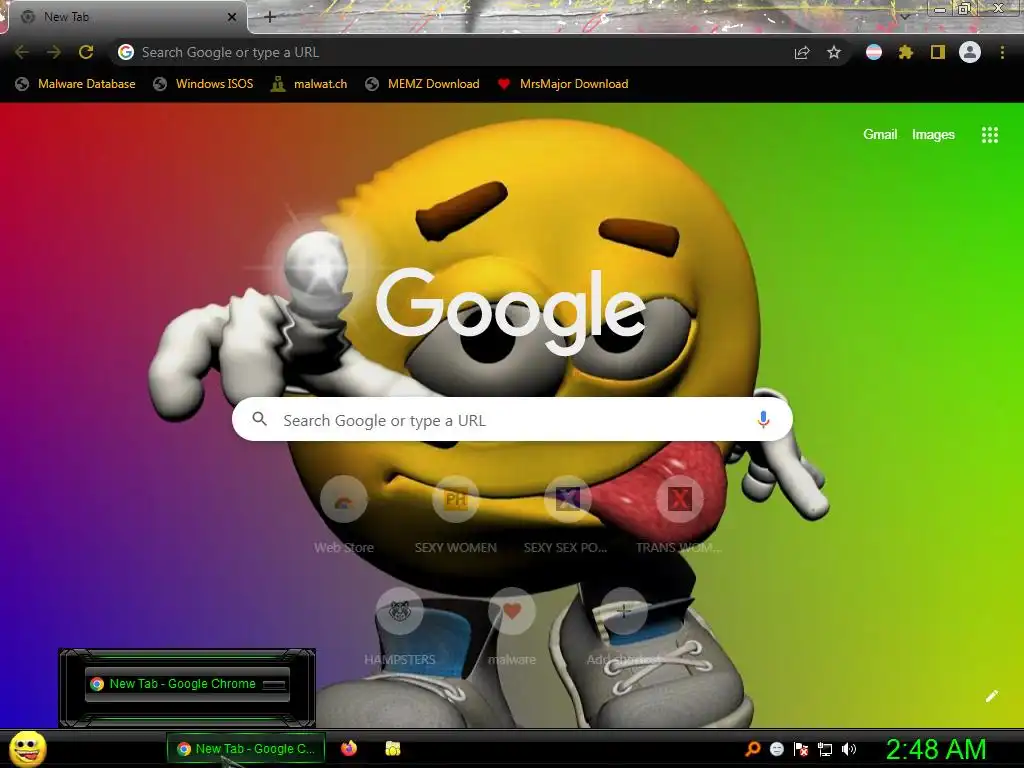Click the magnifier icon in the search box

coord(259,419)
